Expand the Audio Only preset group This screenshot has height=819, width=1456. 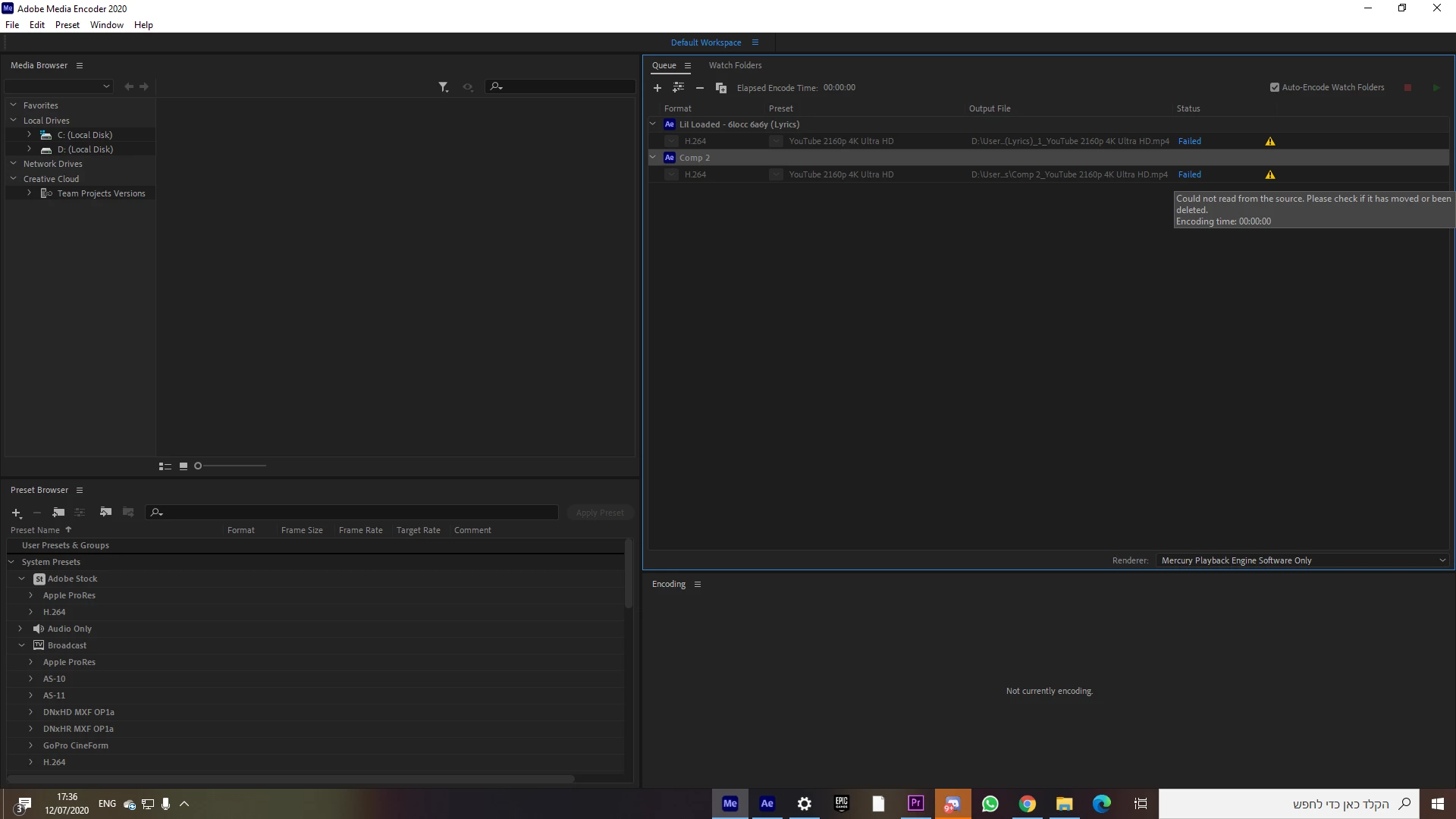click(20, 629)
